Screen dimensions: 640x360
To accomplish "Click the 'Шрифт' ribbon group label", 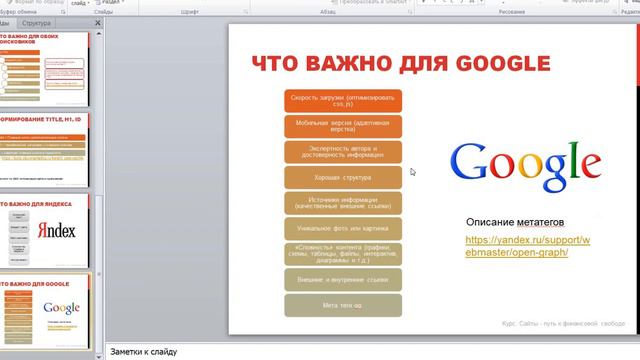I will [x=190, y=12].
